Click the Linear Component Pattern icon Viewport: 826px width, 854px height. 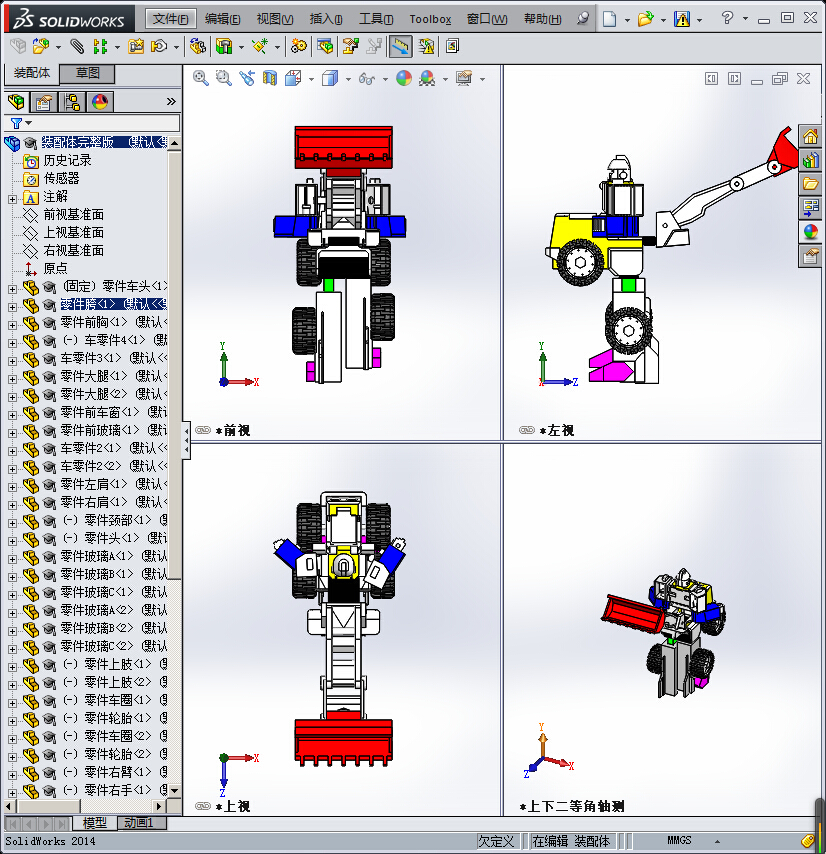(x=100, y=46)
